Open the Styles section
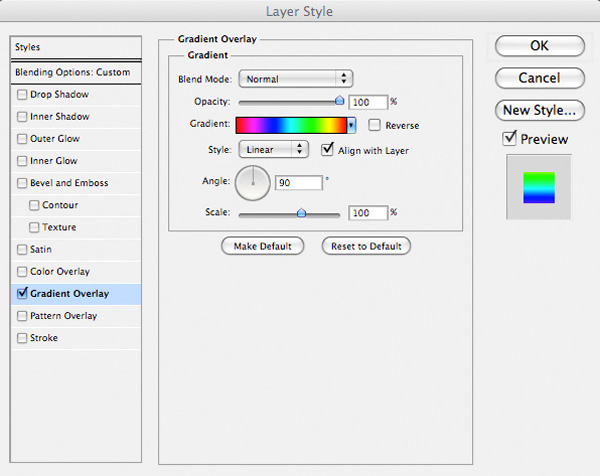Image resolution: width=600 pixels, height=476 pixels. (x=76, y=47)
